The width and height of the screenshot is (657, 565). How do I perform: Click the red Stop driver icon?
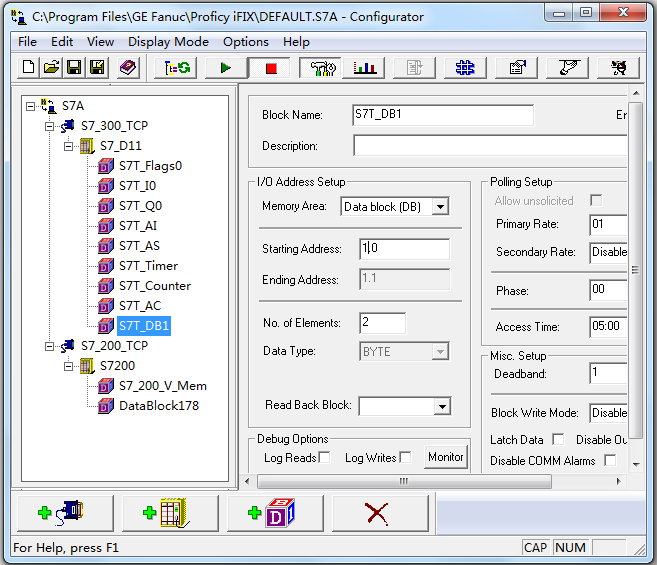click(x=271, y=68)
